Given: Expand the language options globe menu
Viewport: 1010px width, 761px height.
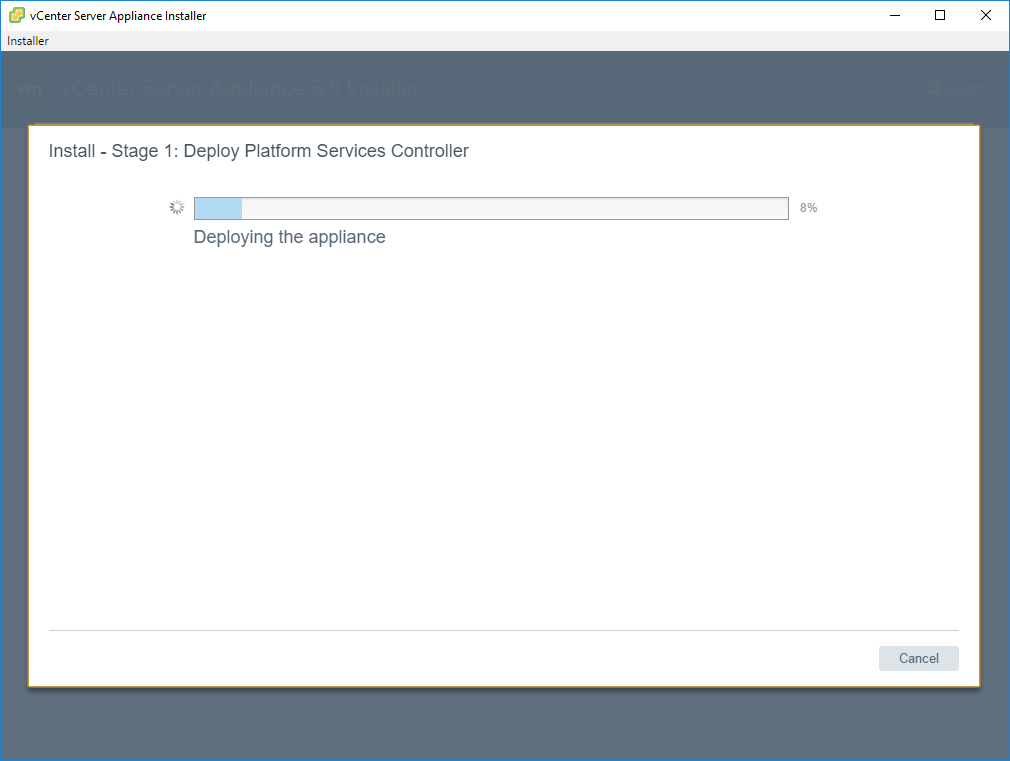Looking at the screenshot, I should point(933,89).
